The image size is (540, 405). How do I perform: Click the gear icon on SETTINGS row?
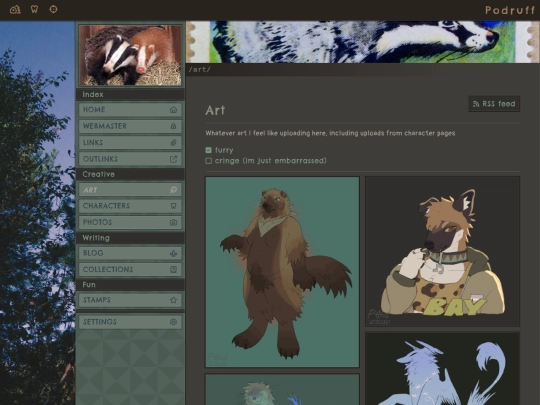tap(173, 322)
